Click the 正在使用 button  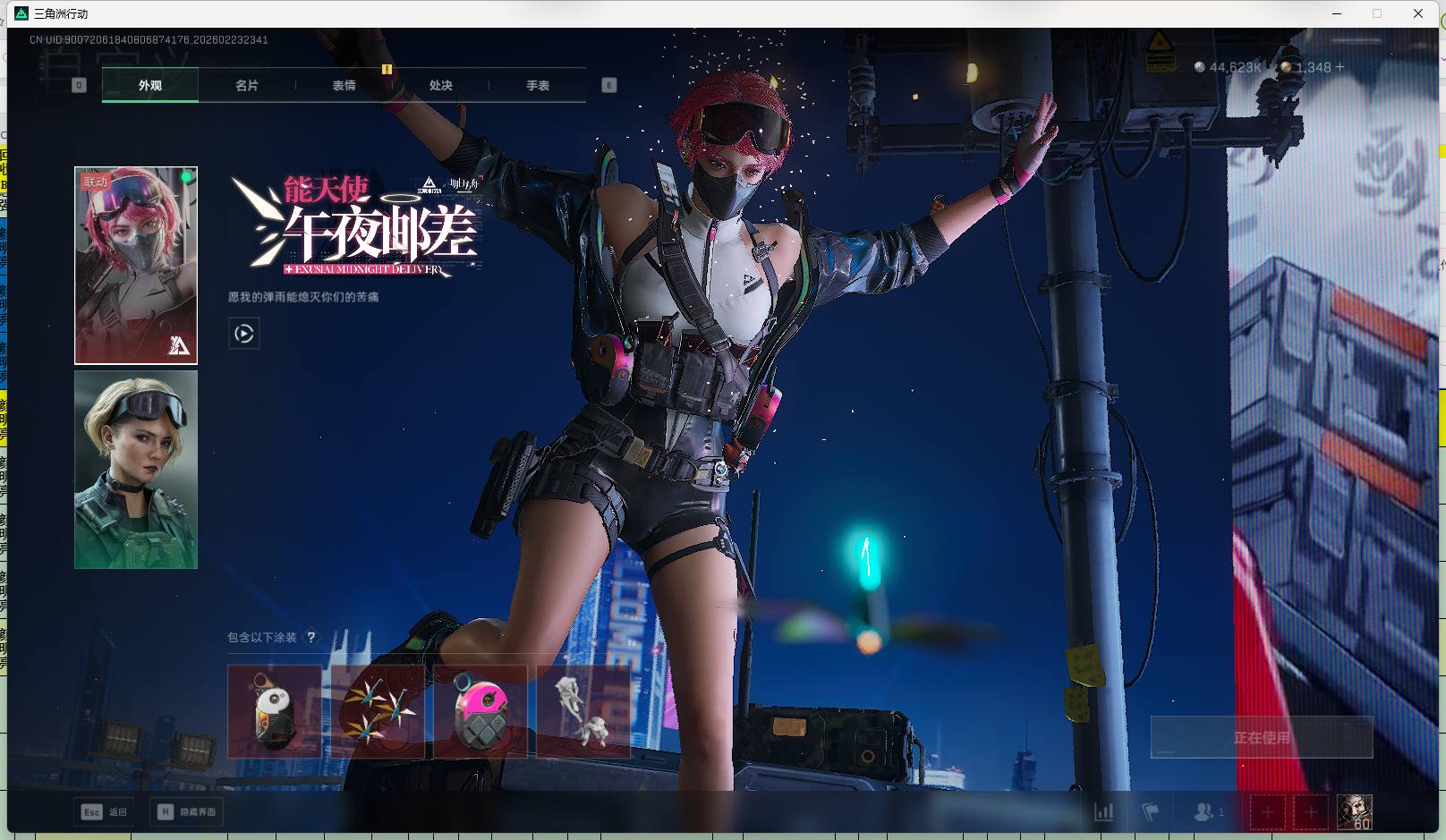pos(1262,737)
